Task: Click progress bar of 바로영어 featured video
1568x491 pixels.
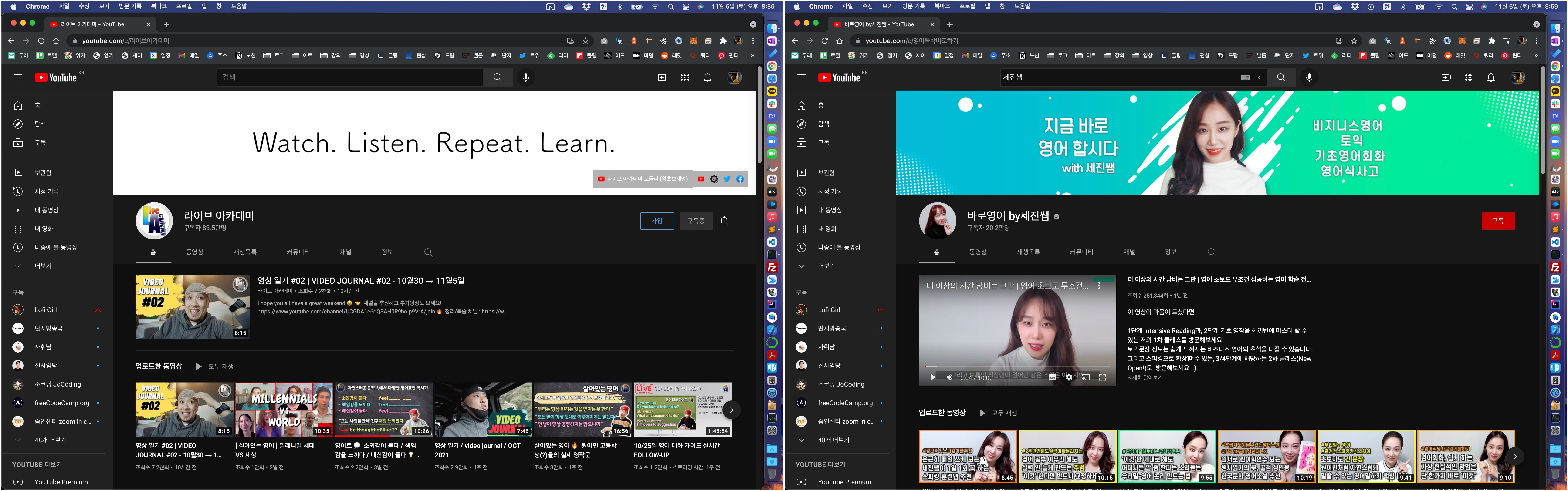Action: point(1016,366)
